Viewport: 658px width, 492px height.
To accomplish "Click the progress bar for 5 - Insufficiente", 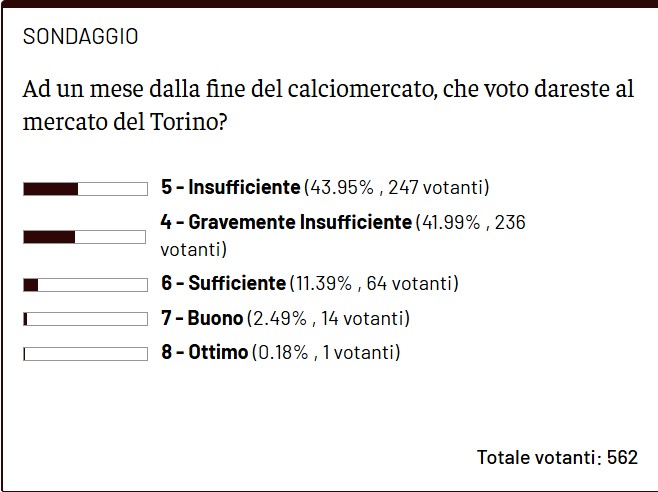I will [85, 188].
